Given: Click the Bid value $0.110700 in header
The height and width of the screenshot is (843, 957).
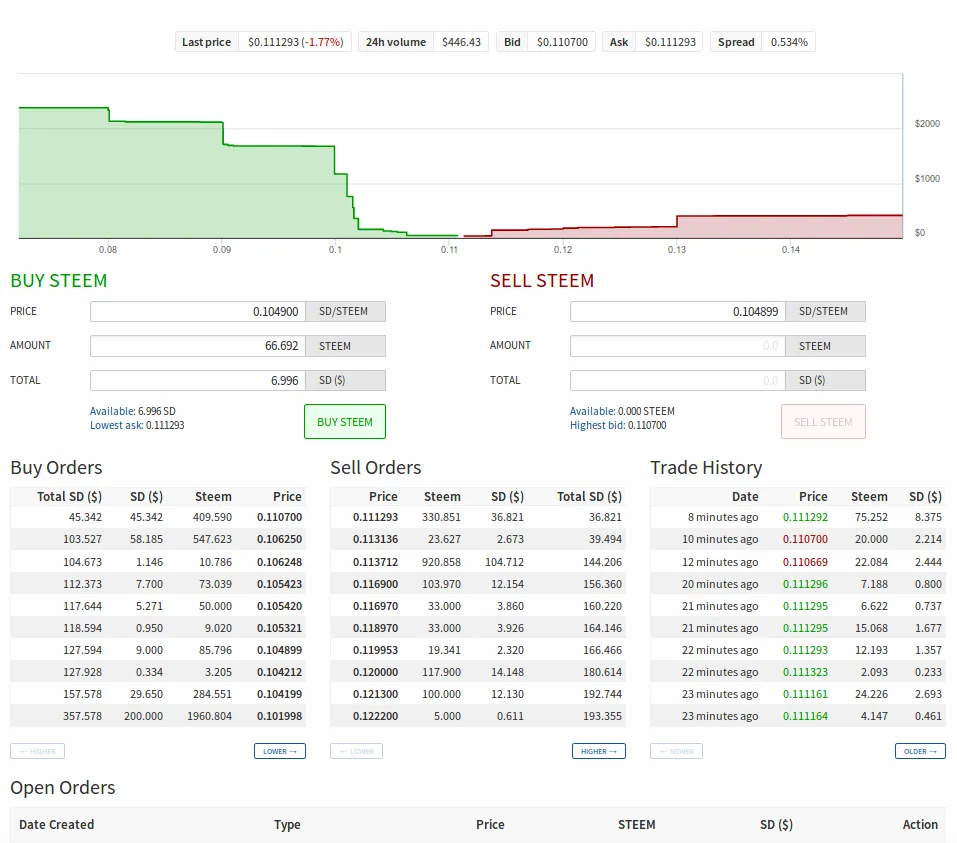Looking at the screenshot, I should tap(562, 42).
